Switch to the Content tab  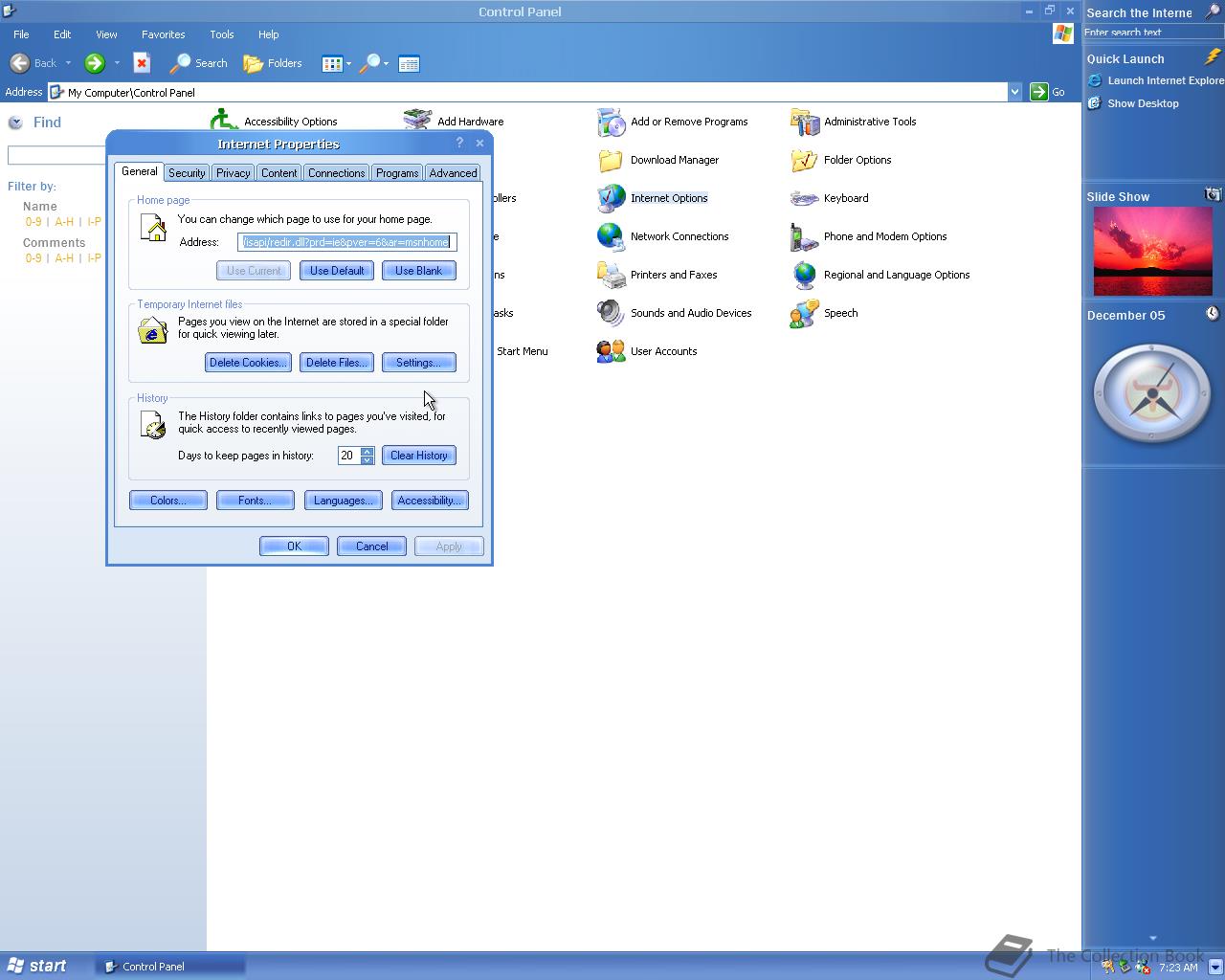(278, 173)
